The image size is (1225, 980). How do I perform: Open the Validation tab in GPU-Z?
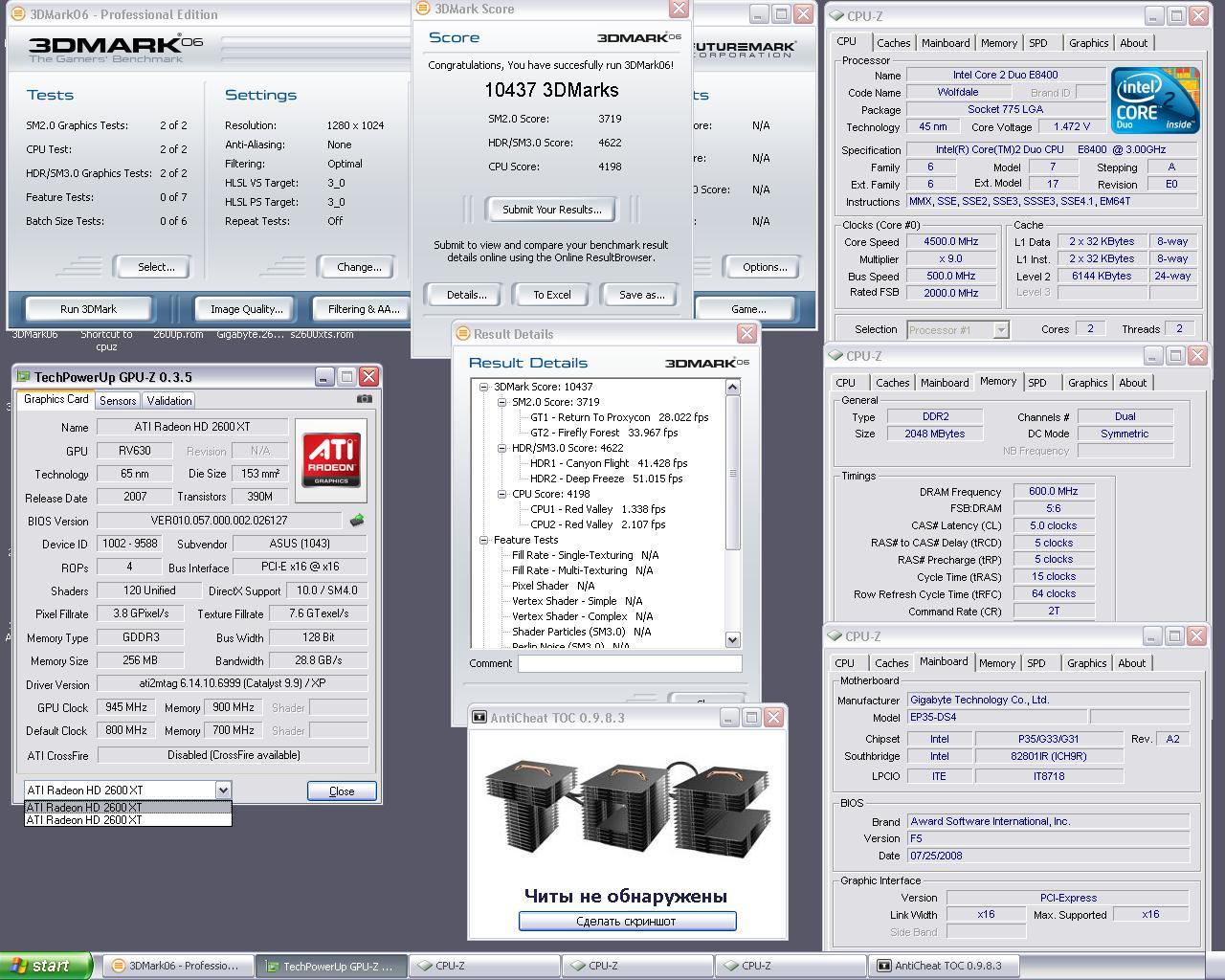(x=169, y=401)
